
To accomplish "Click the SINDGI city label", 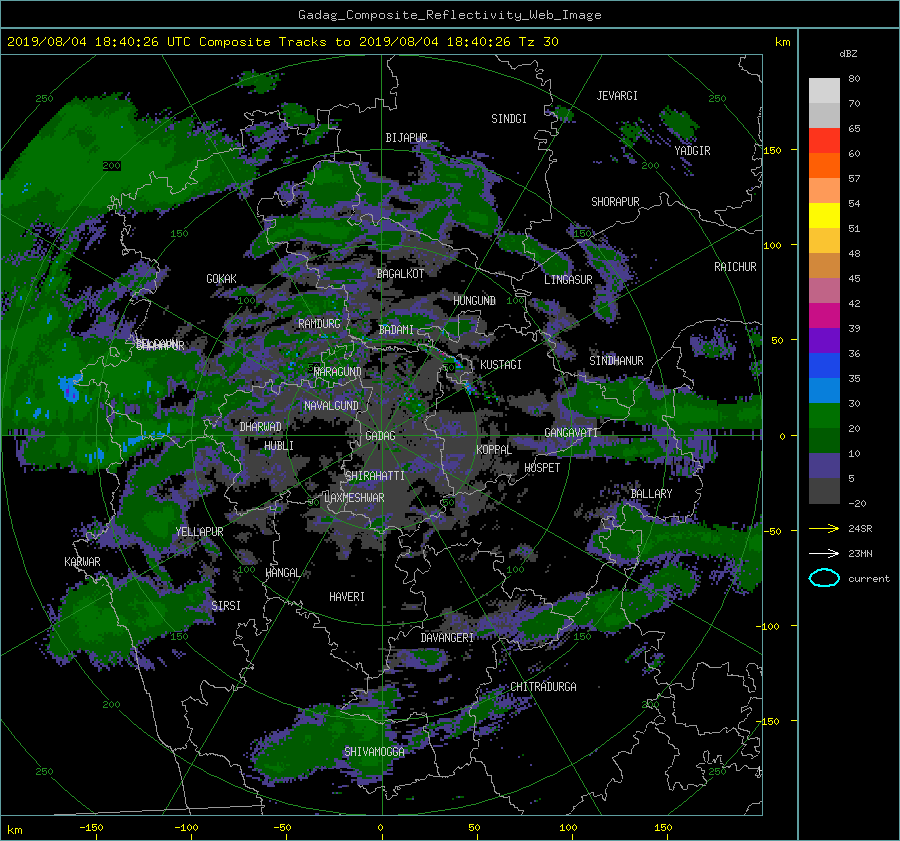I will pyautogui.click(x=509, y=119).
